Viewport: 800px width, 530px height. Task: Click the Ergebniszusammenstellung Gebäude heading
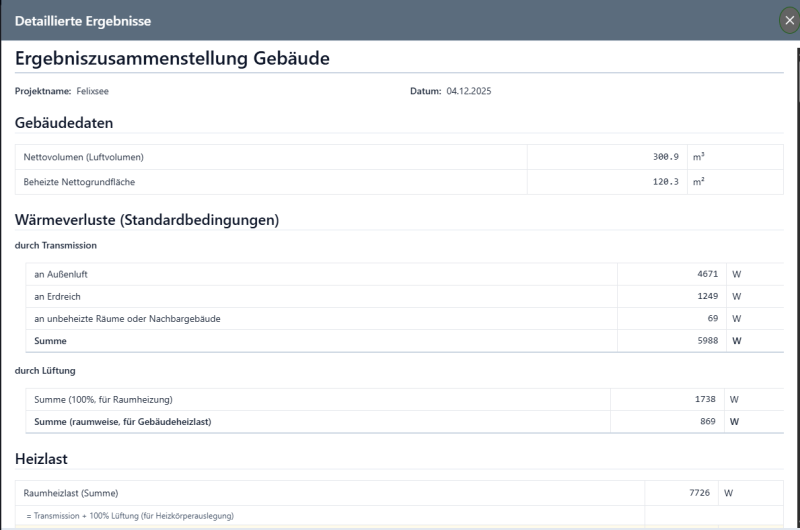click(x=172, y=58)
